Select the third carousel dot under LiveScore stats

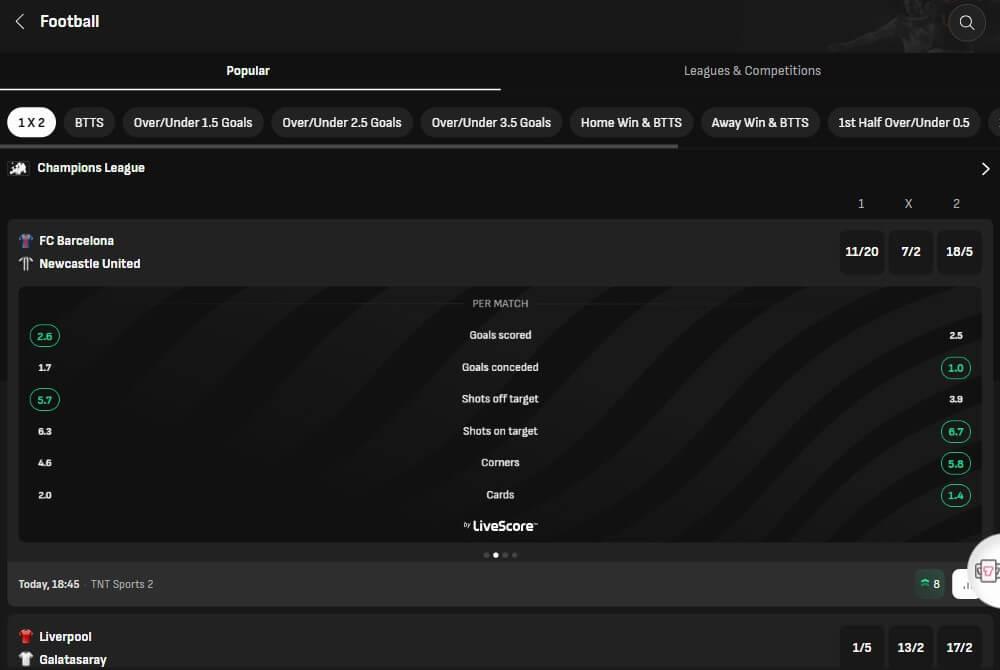(x=506, y=554)
